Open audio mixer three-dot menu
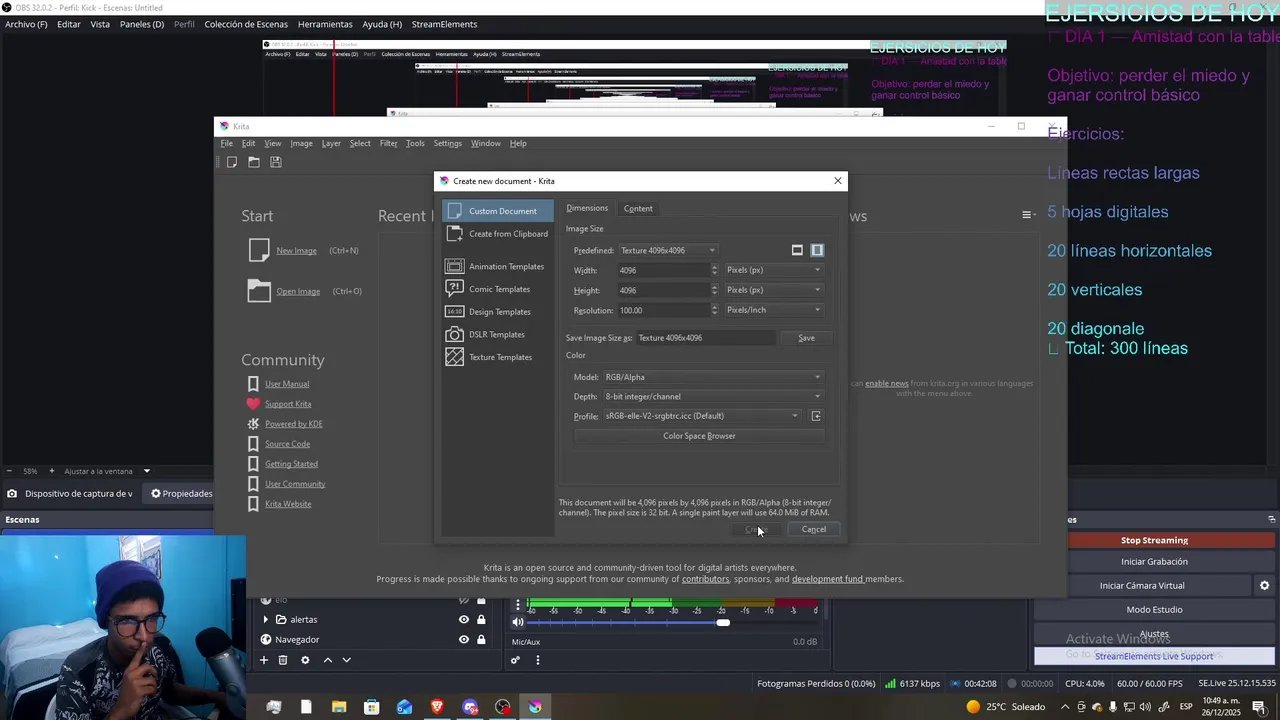The image size is (1280, 720). point(538,660)
